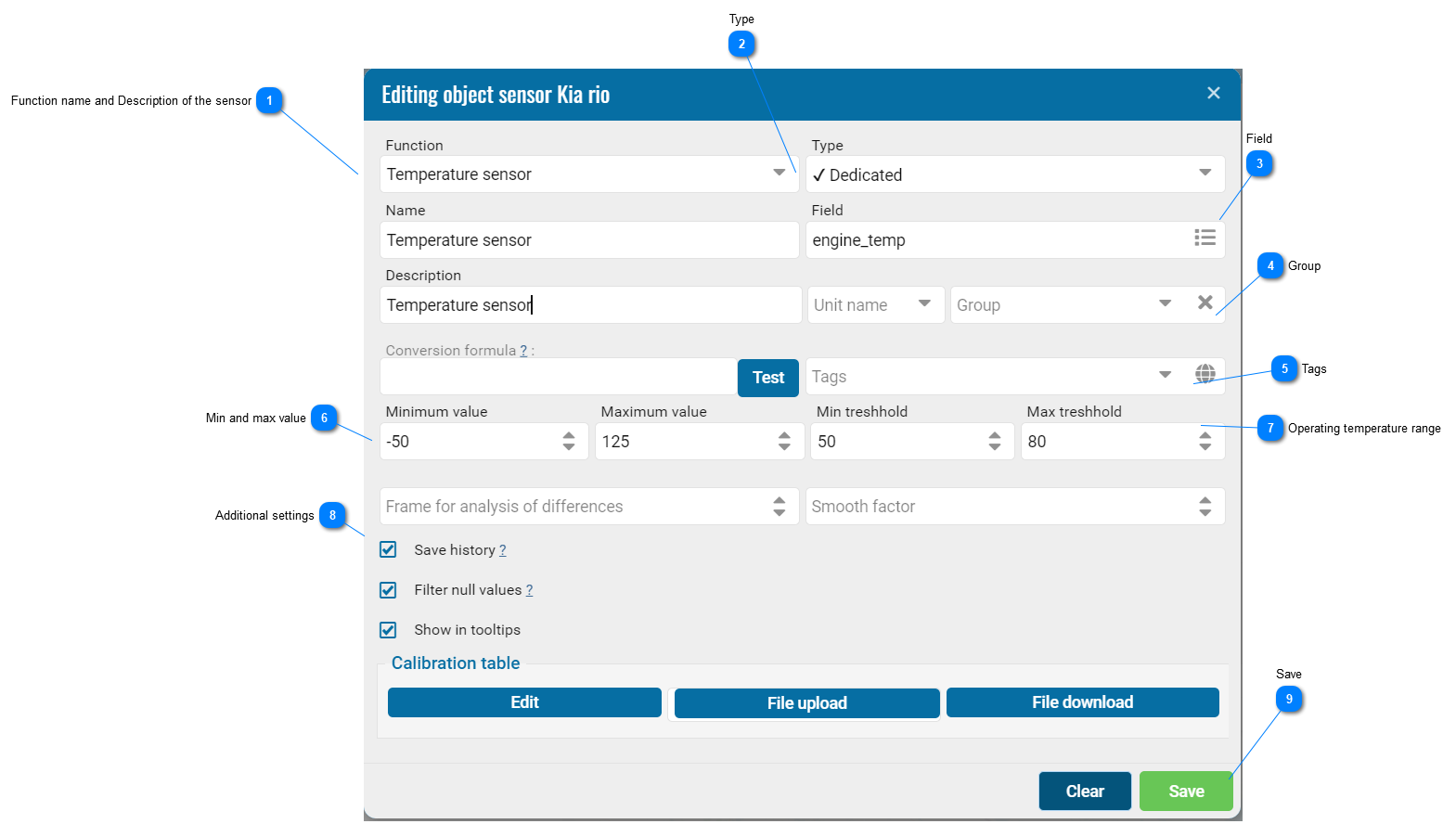Click the Smooth factor stepper arrows
1456x824 pixels.
coord(1205,507)
